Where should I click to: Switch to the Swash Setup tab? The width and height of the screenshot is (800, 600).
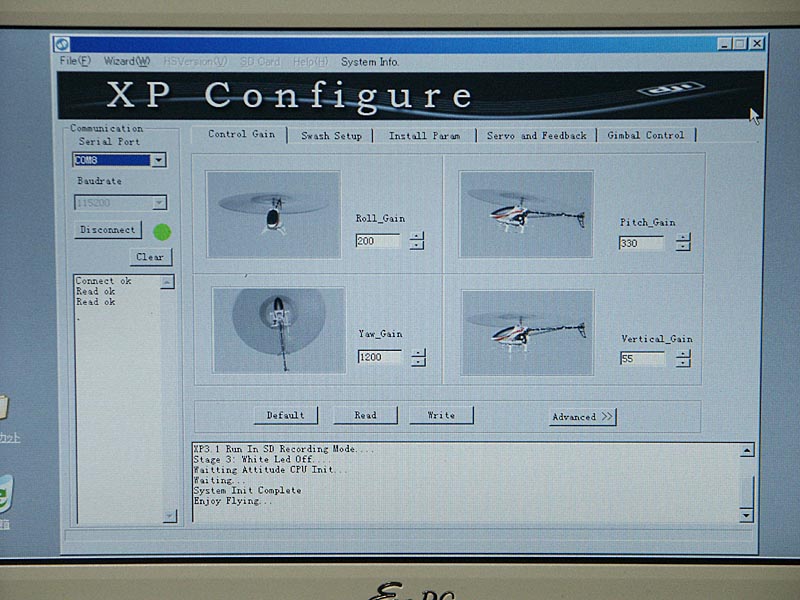coord(331,136)
